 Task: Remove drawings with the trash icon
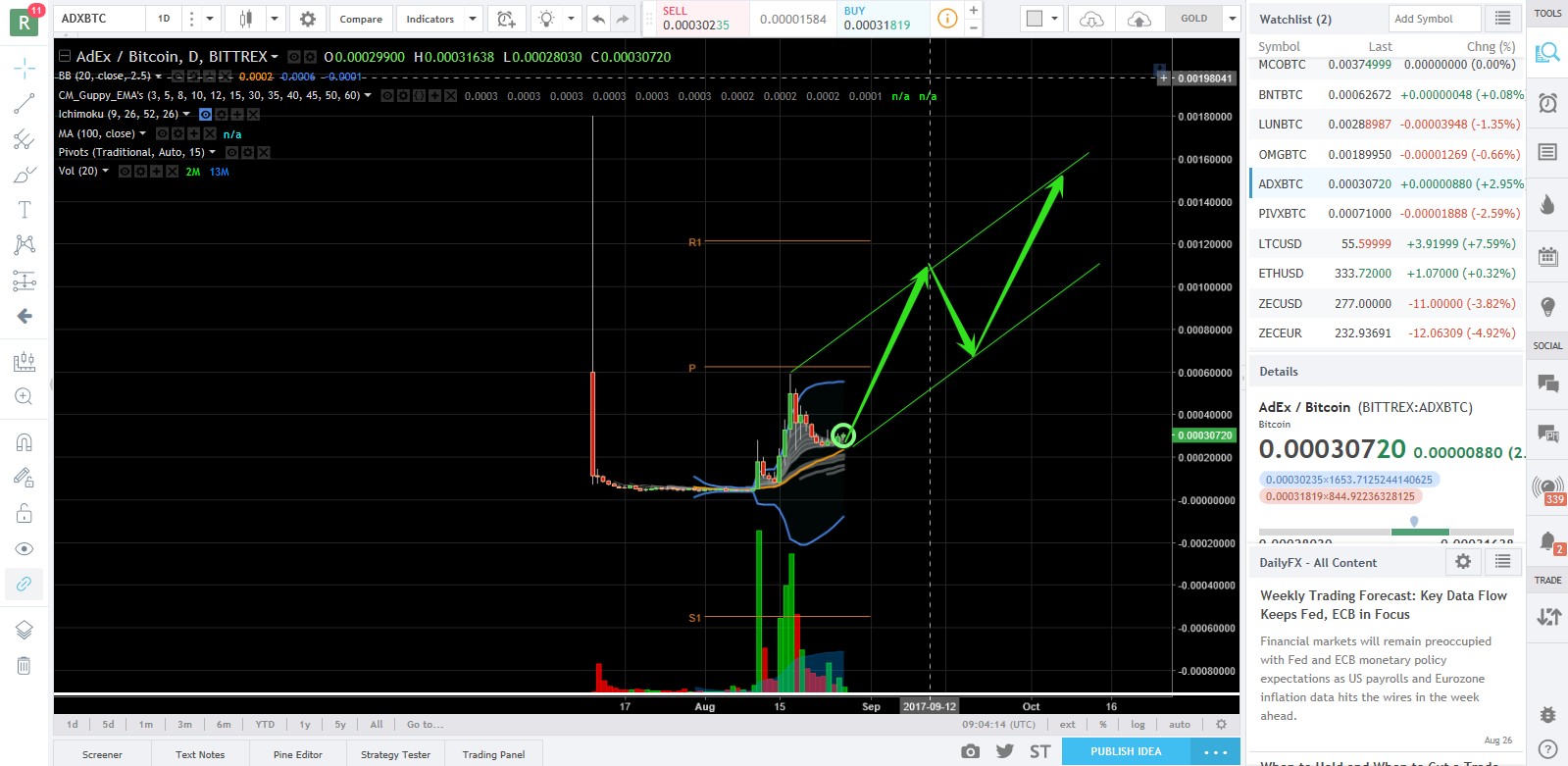[x=25, y=666]
